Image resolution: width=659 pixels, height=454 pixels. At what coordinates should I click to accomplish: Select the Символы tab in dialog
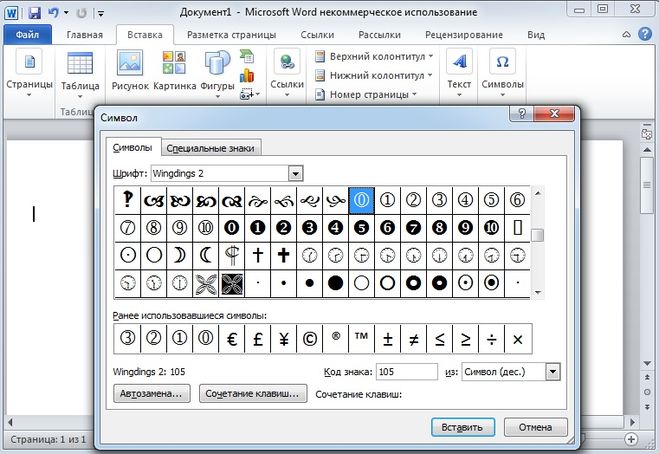[x=133, y=148]
